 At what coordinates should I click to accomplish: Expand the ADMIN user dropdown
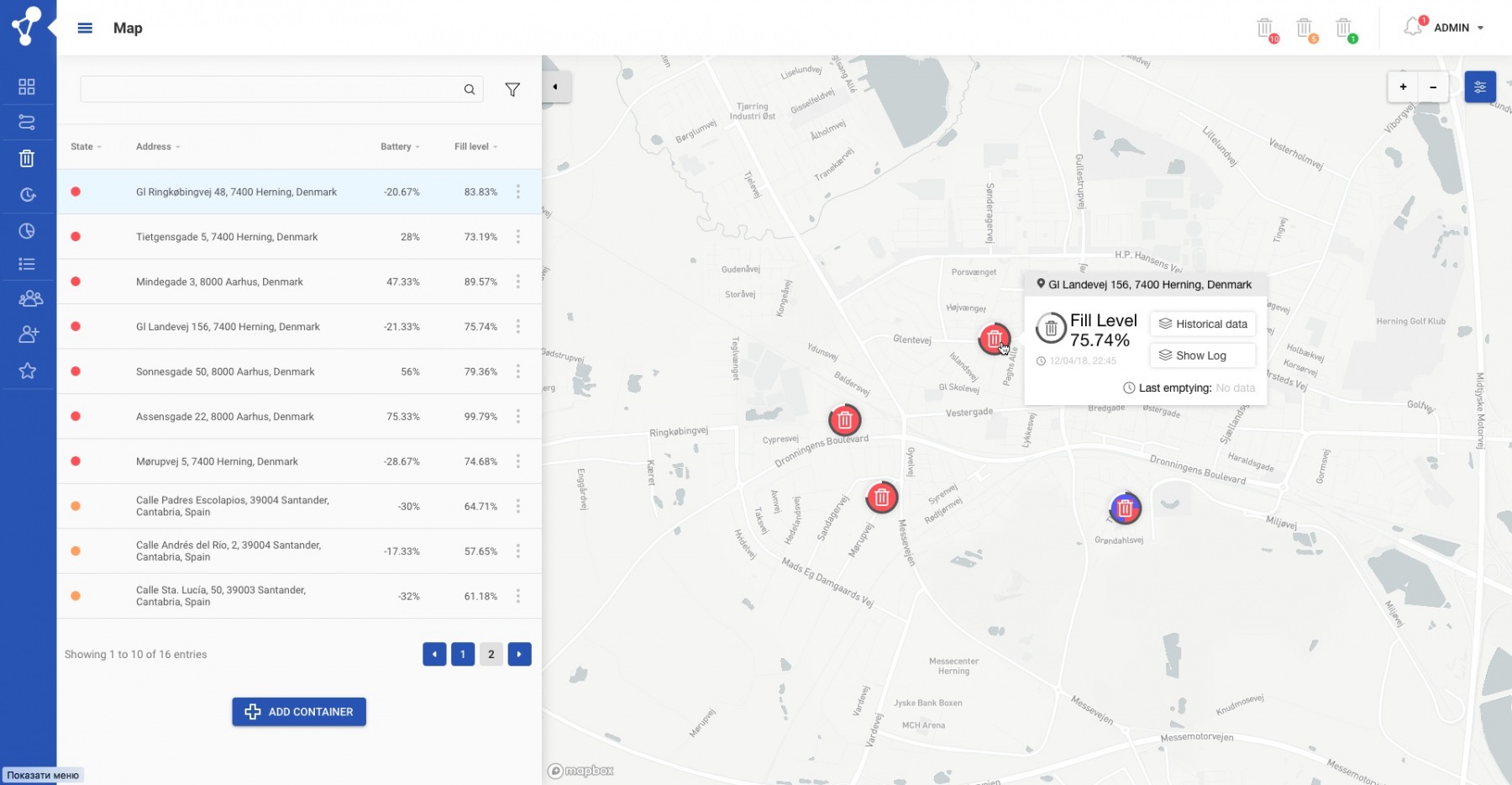pos(1458,28)
